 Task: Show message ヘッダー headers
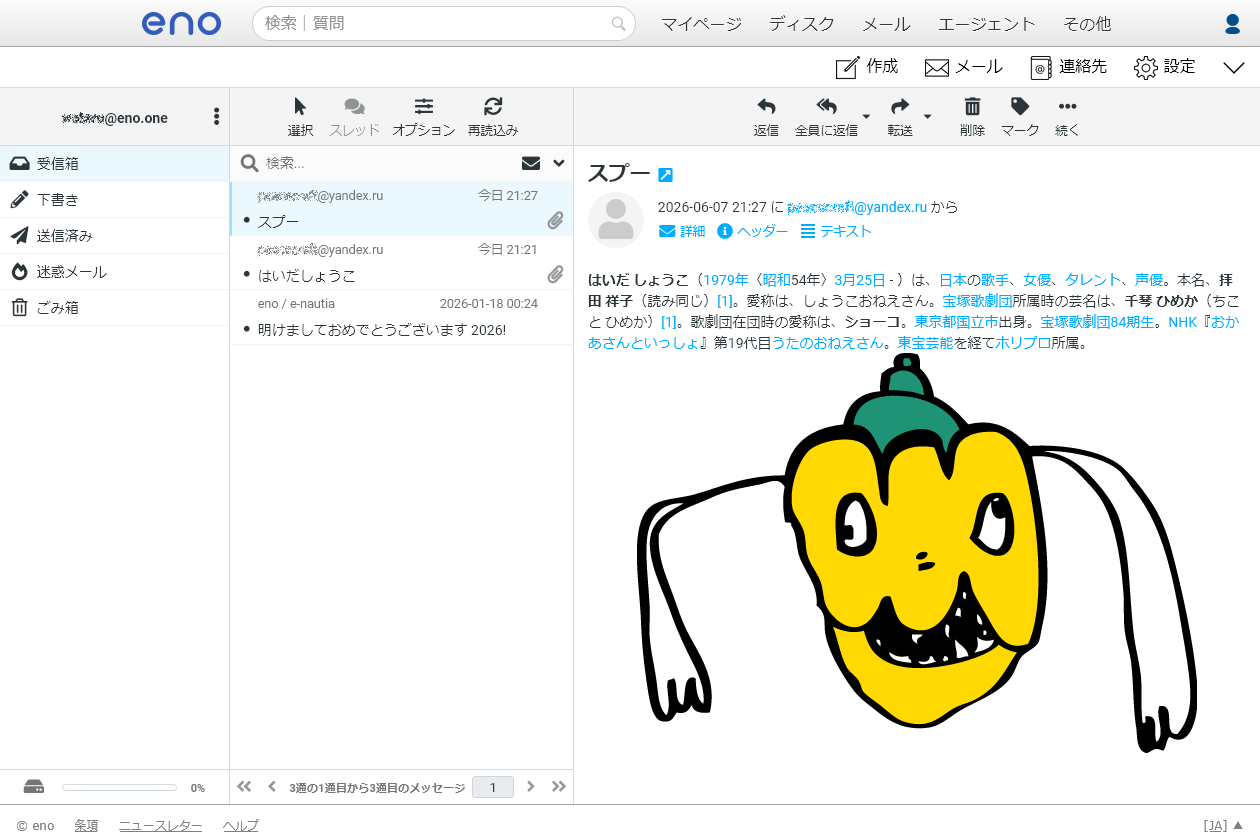pos(752,231)
